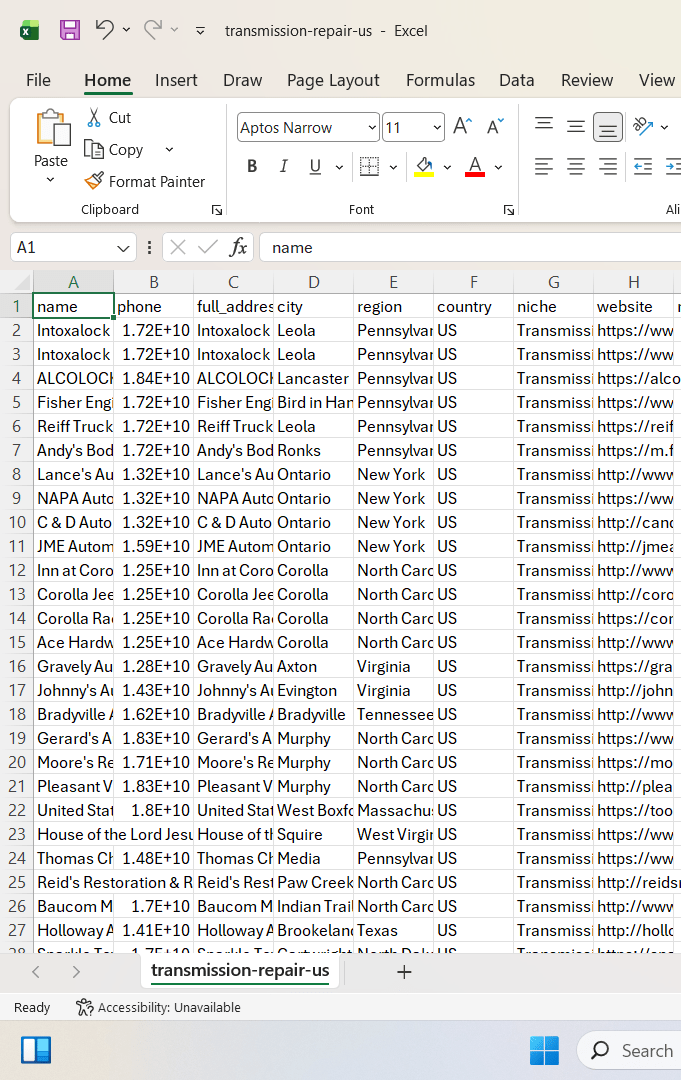Click the Redo arrow icon
681x1080 pixels.
(x=153, y=30)
